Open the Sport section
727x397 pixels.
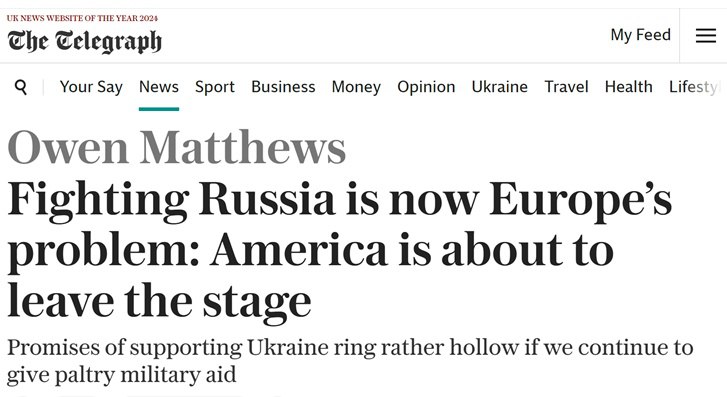coord(215,87)
